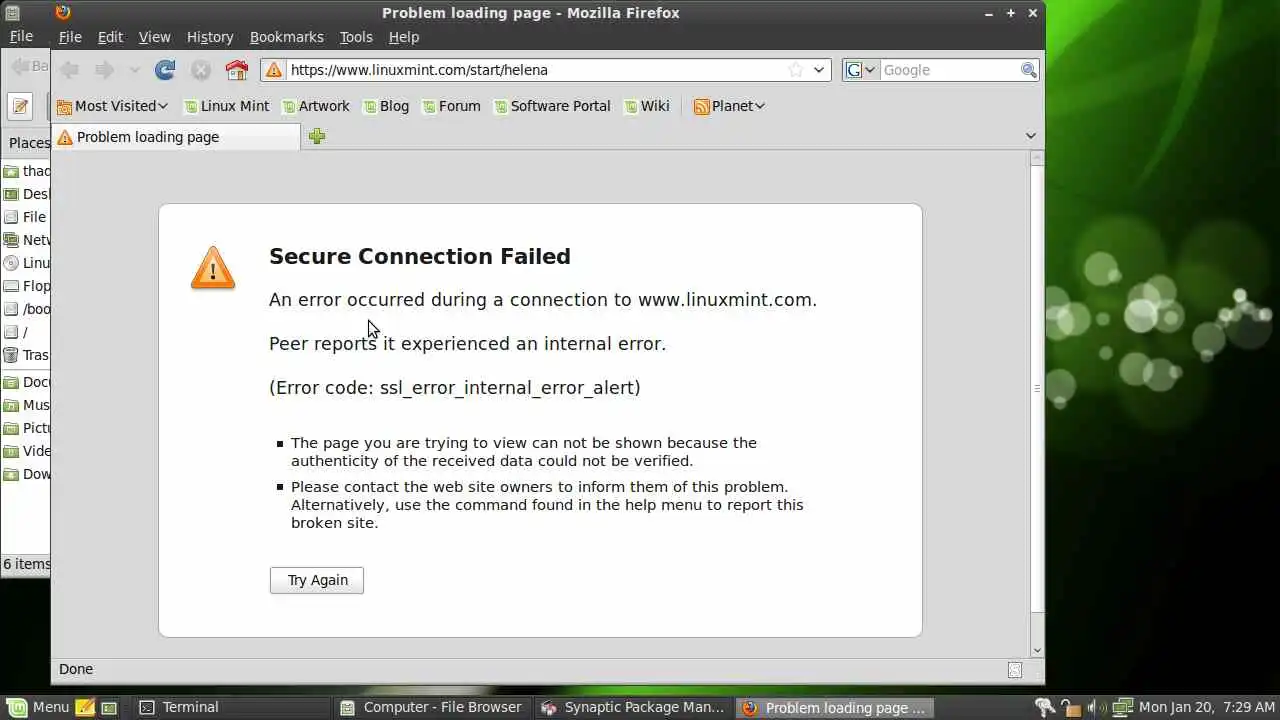1280x720 pixels.
Task: Open the Artwork bookmark
Action: point(316,106)
